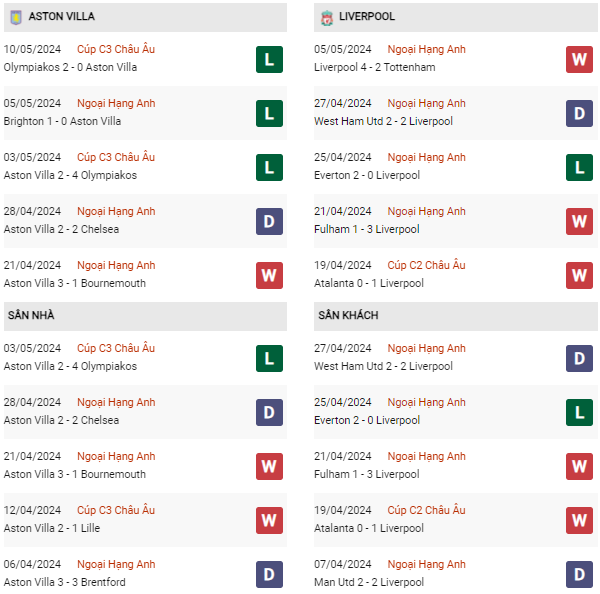Click the Aston Villa header title text
600x594 pixels.
(62, 16)
